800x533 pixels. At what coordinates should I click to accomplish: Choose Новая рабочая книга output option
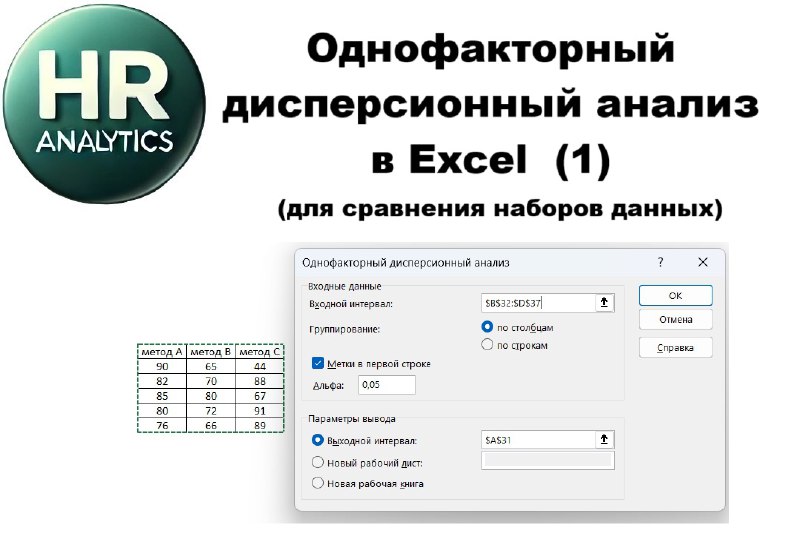click(x=317, y=483)
